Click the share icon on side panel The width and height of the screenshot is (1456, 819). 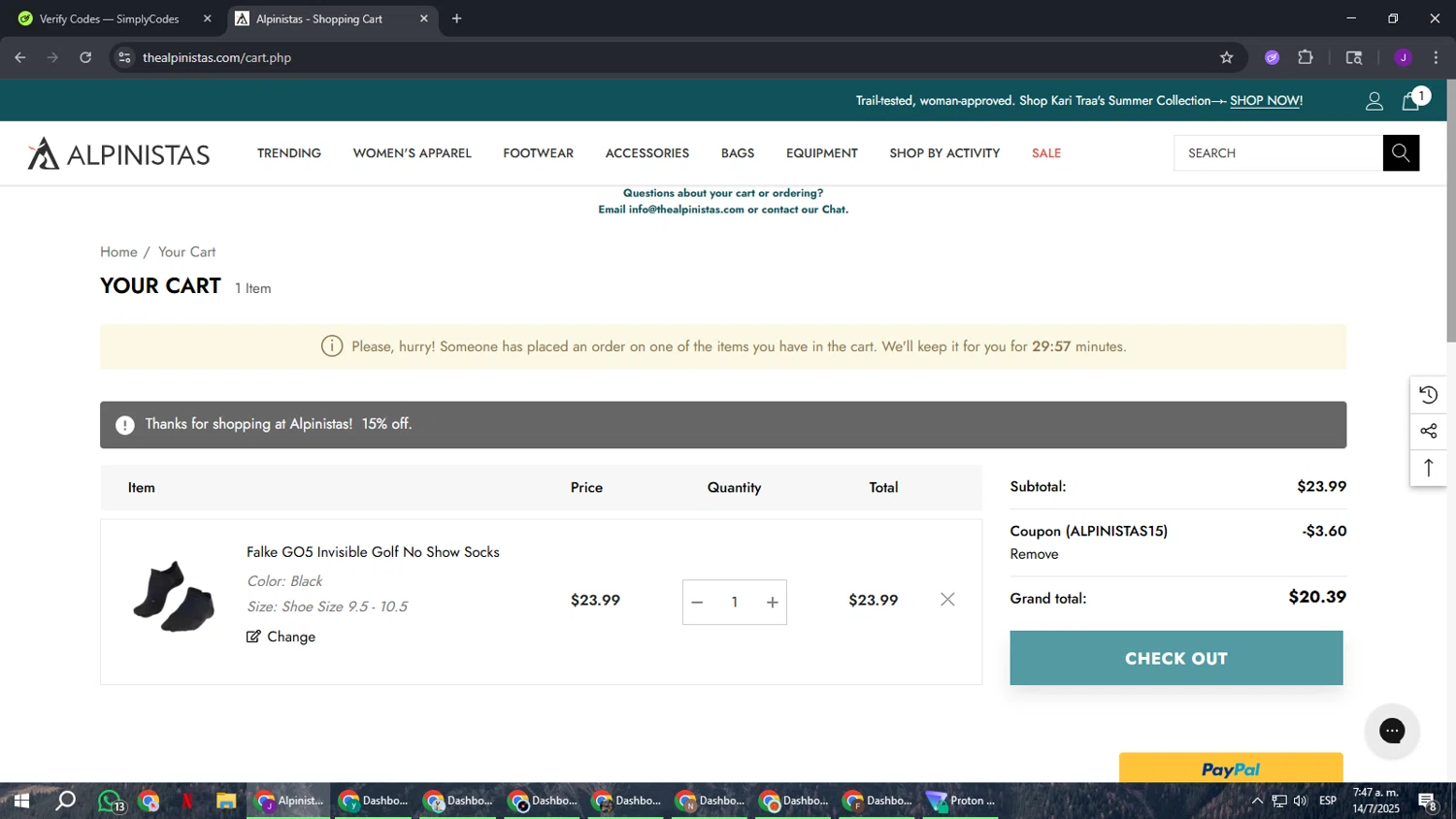coord(1428,431)
